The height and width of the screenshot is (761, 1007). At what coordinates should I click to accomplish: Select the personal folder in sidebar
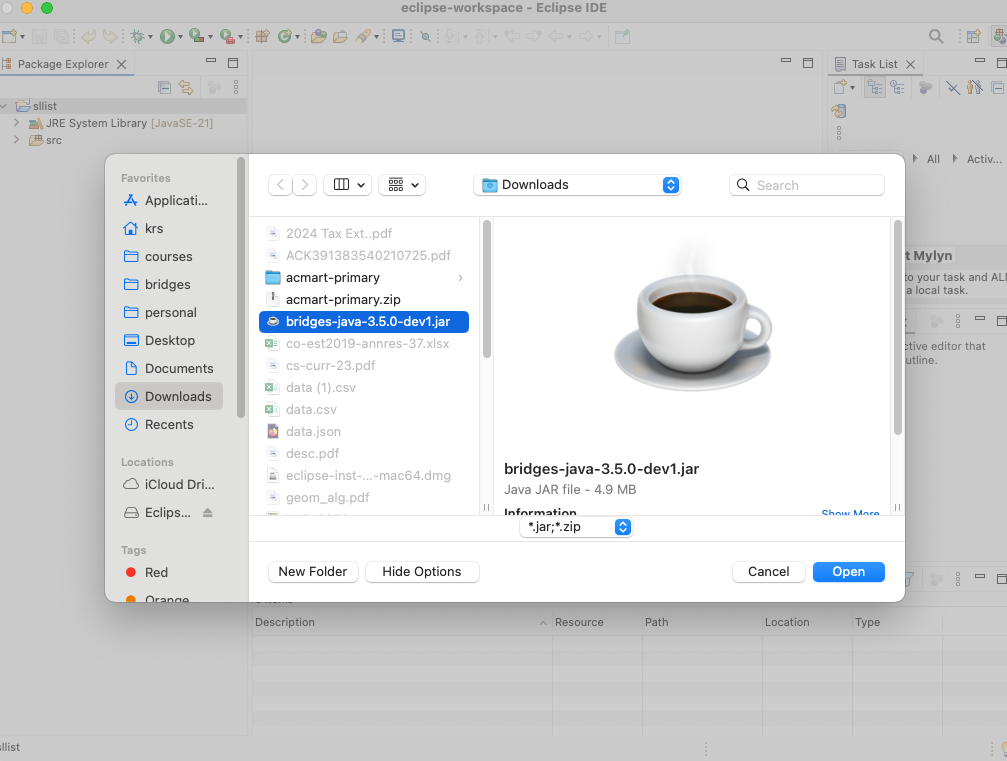point(170,312)
